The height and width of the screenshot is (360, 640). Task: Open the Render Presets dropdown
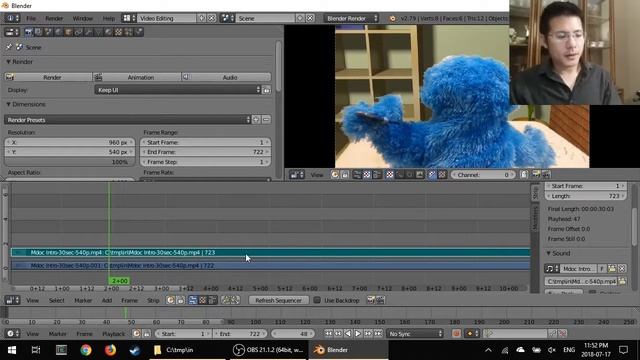[x=127, y=120]
